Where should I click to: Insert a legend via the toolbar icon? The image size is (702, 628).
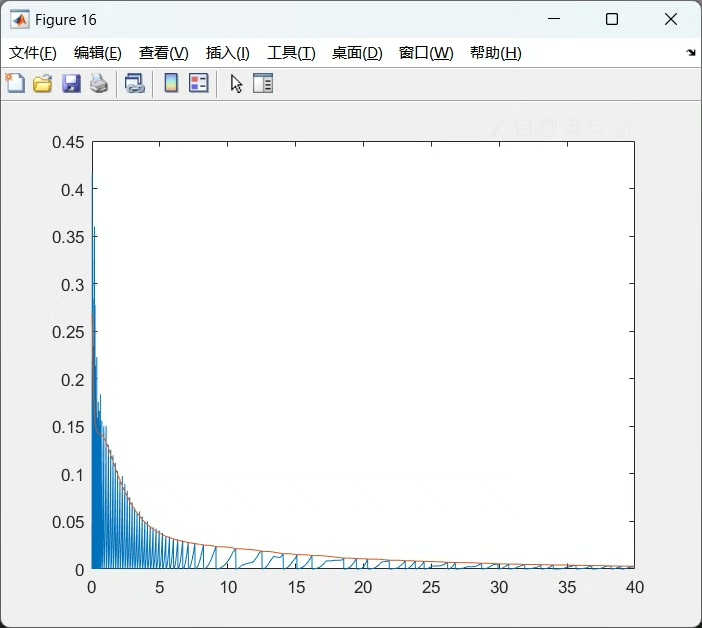199,83
